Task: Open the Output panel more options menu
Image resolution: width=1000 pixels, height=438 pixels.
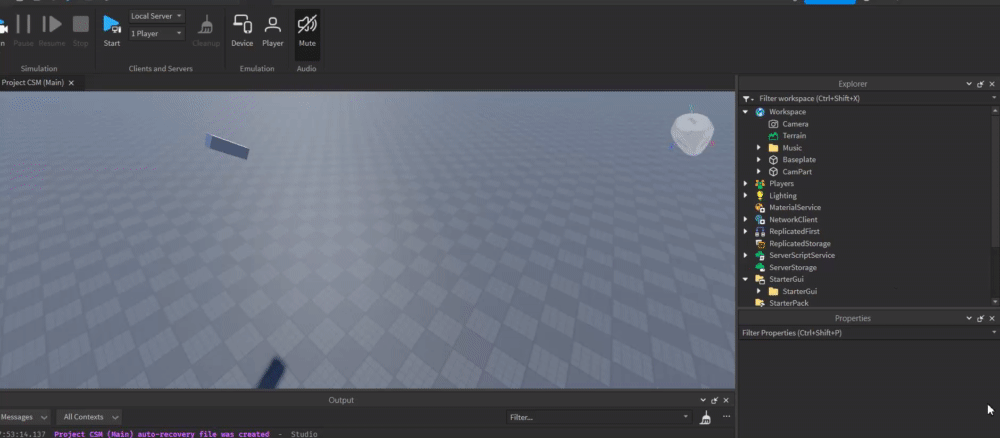Action: pos(726,417)
